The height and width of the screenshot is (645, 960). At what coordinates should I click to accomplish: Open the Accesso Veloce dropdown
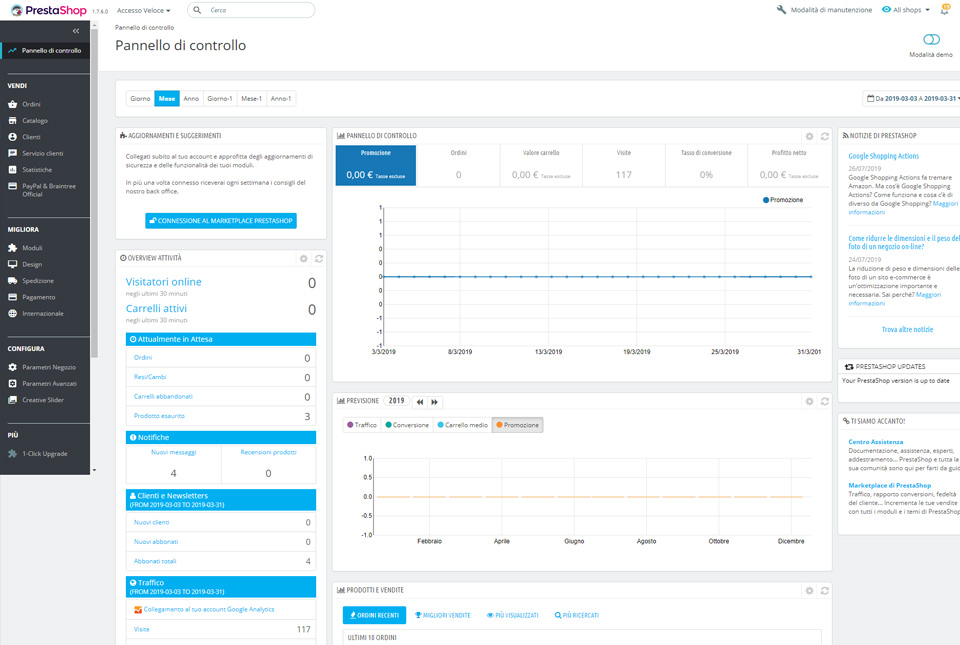click(x=143, y=10)
